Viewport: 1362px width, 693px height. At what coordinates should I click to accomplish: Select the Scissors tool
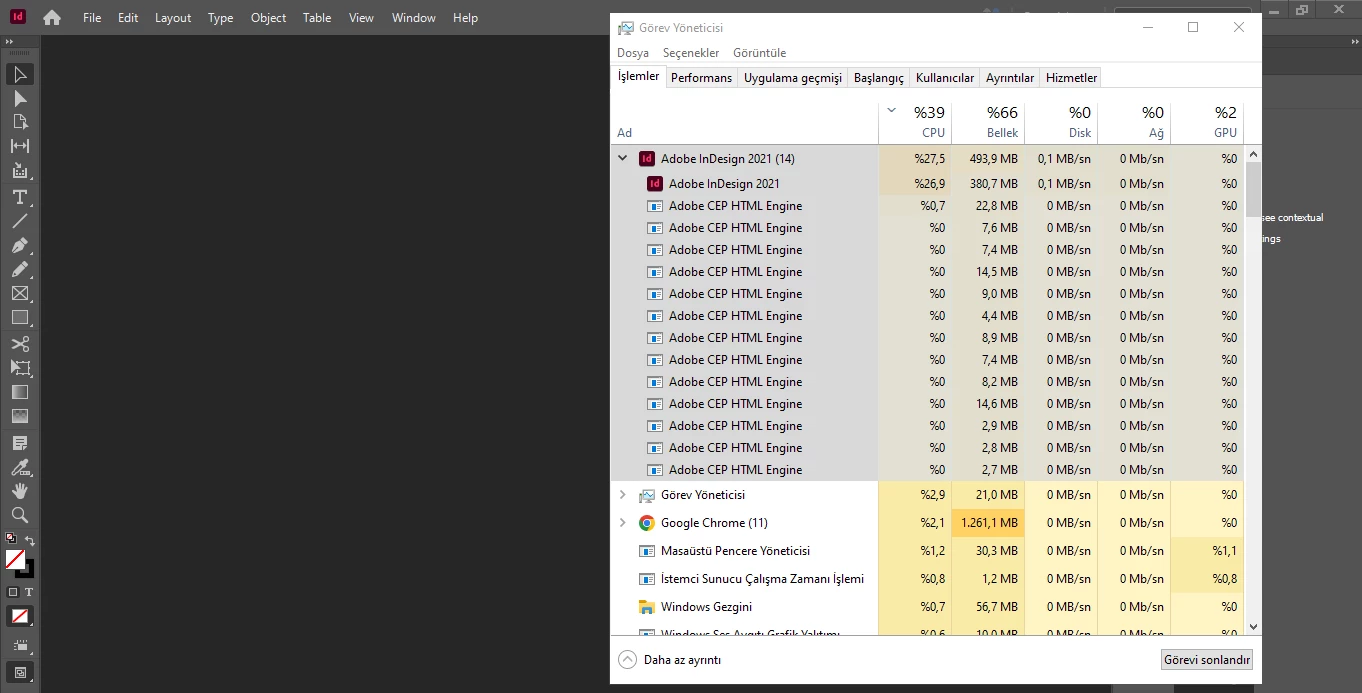20,344
